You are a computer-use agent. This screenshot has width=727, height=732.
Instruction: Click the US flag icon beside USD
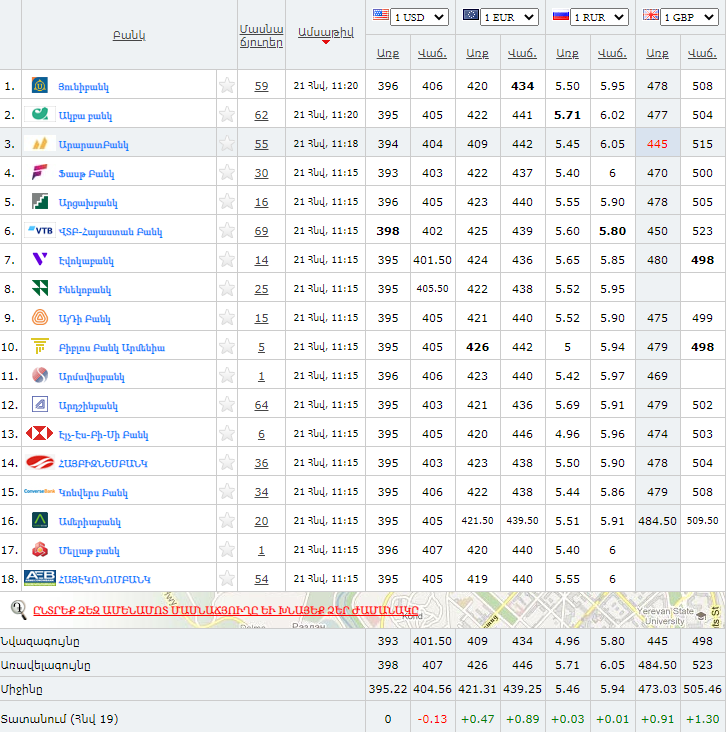tap(381, 15)
